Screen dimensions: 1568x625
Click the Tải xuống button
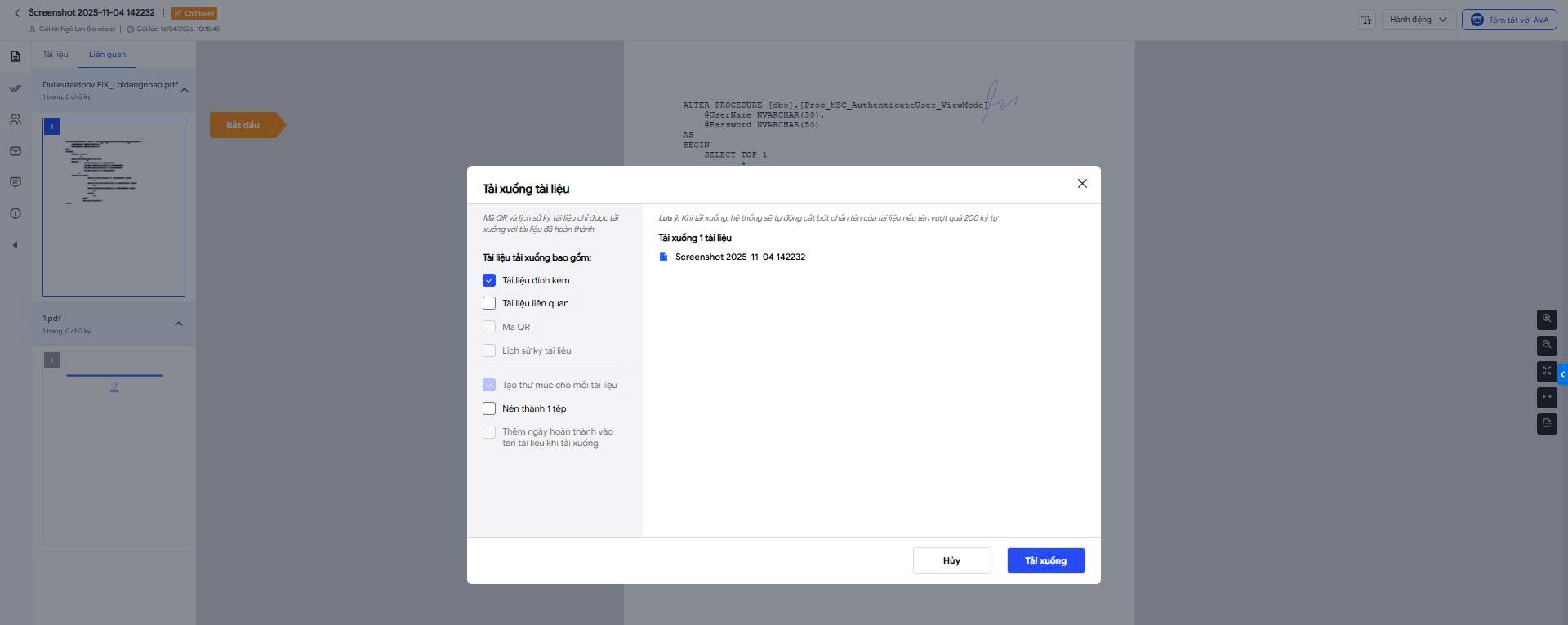pyautogui.click(x=1045, y=560)
